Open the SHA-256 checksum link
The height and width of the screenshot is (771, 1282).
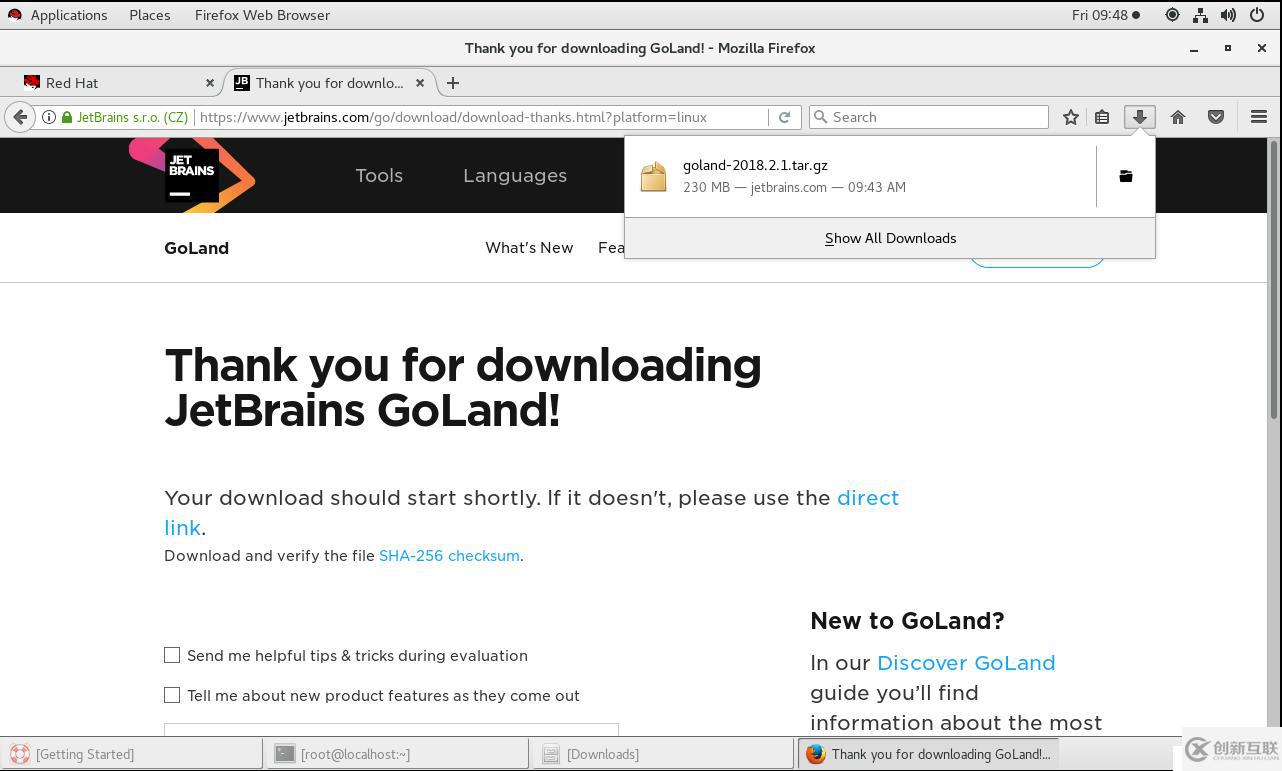[x=449, y=556]
